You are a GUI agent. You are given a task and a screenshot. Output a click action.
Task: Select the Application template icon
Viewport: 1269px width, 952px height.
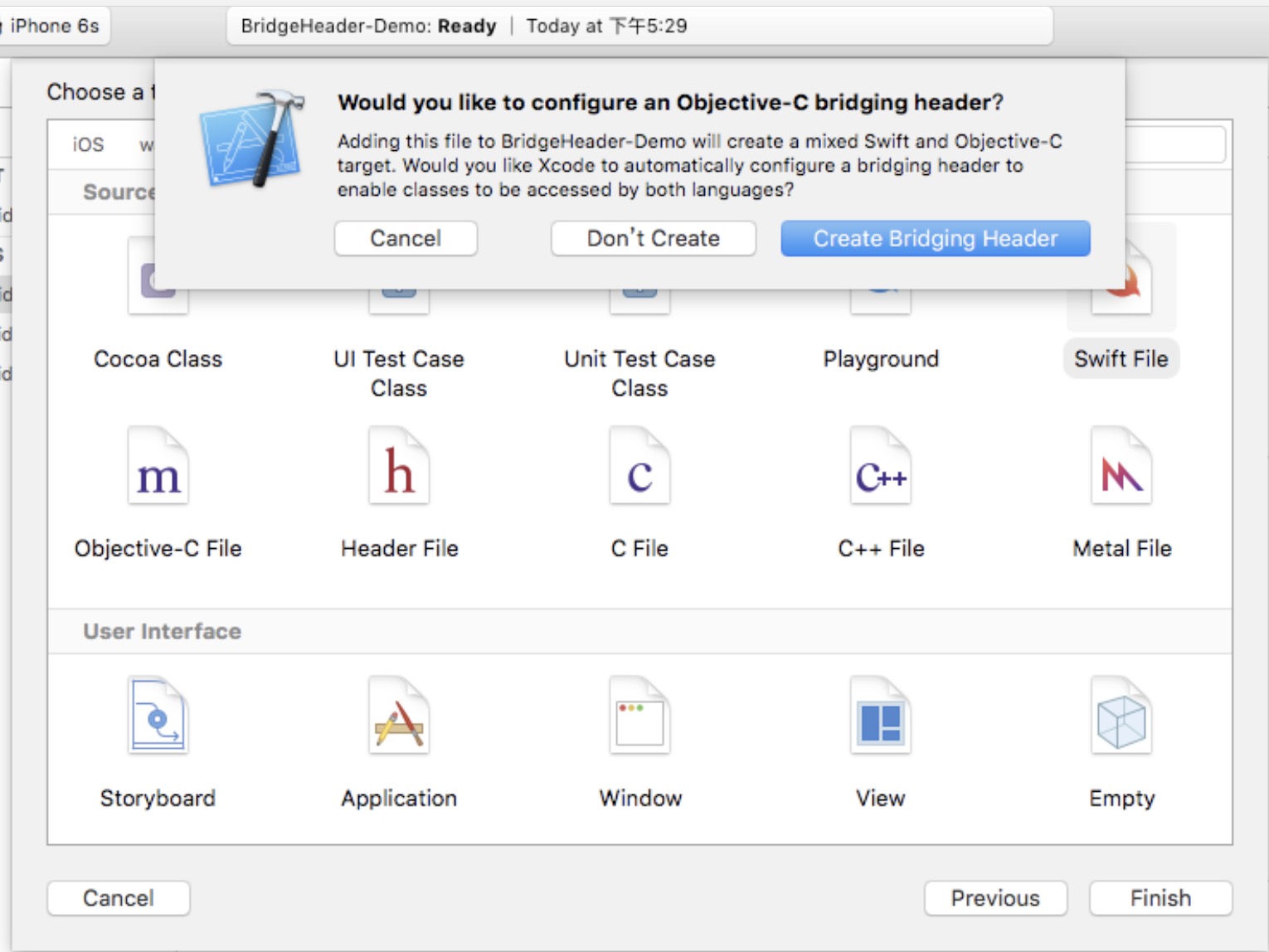pos(399,715)
